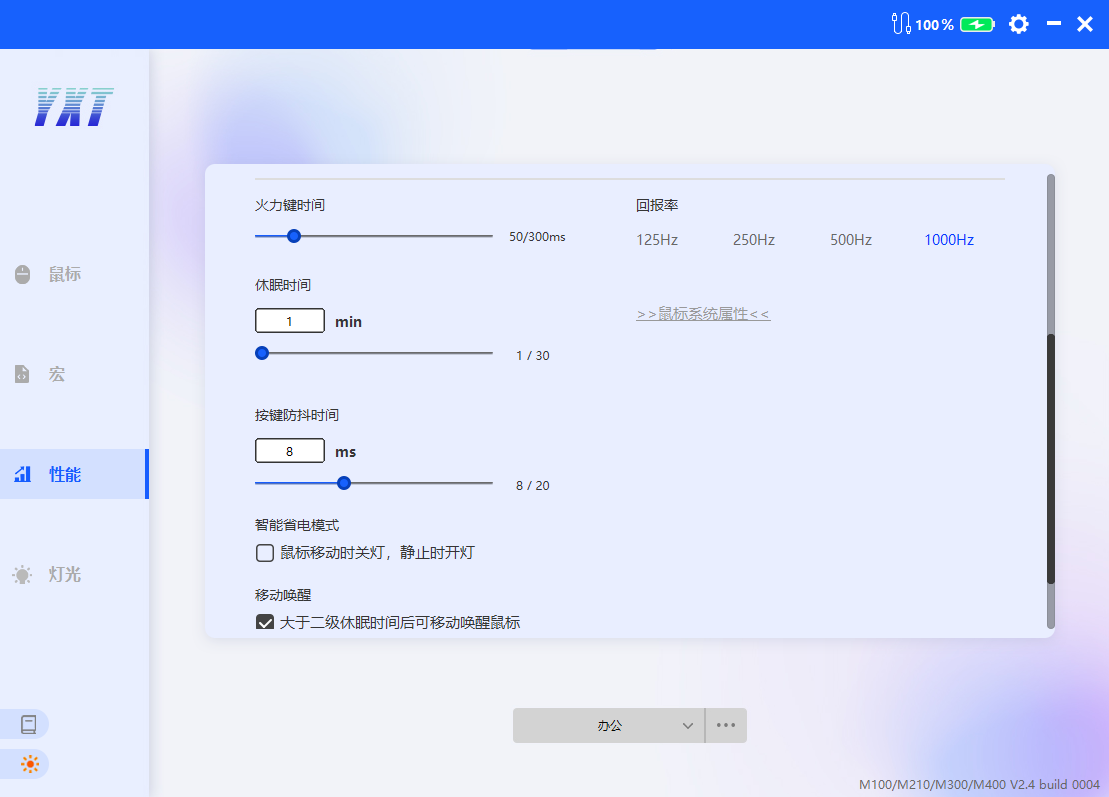Image resolution: width=1109 pixels, height=797 pixels.
Task: Open the manual book icon
Action: 29,724
